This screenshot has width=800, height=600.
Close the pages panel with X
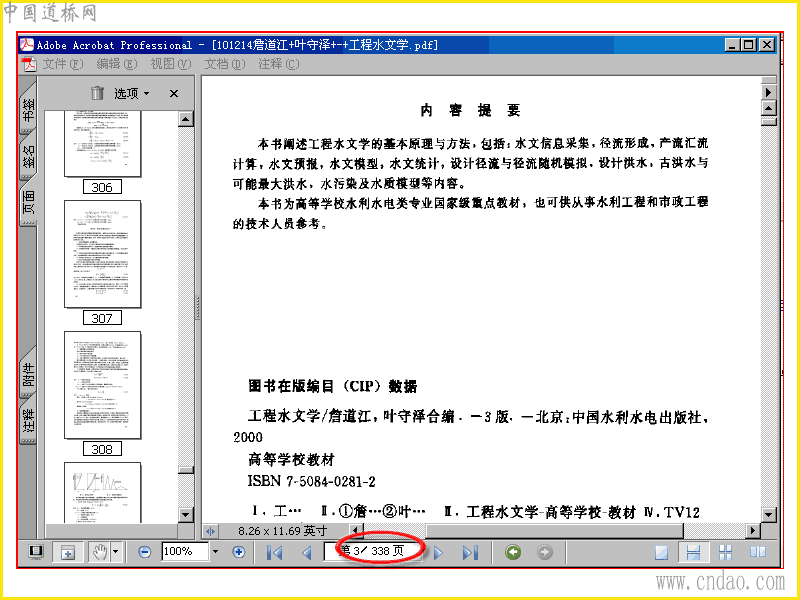[174, 93]
